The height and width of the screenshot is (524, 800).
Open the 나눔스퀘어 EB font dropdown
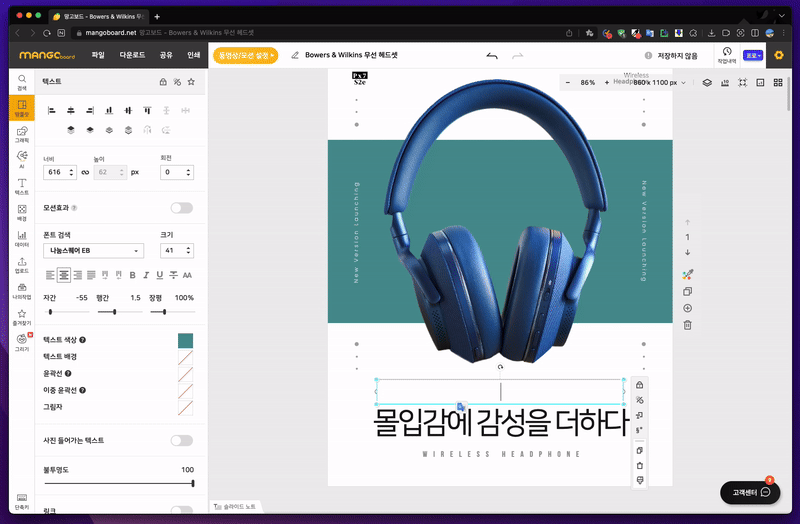point(93,251)
